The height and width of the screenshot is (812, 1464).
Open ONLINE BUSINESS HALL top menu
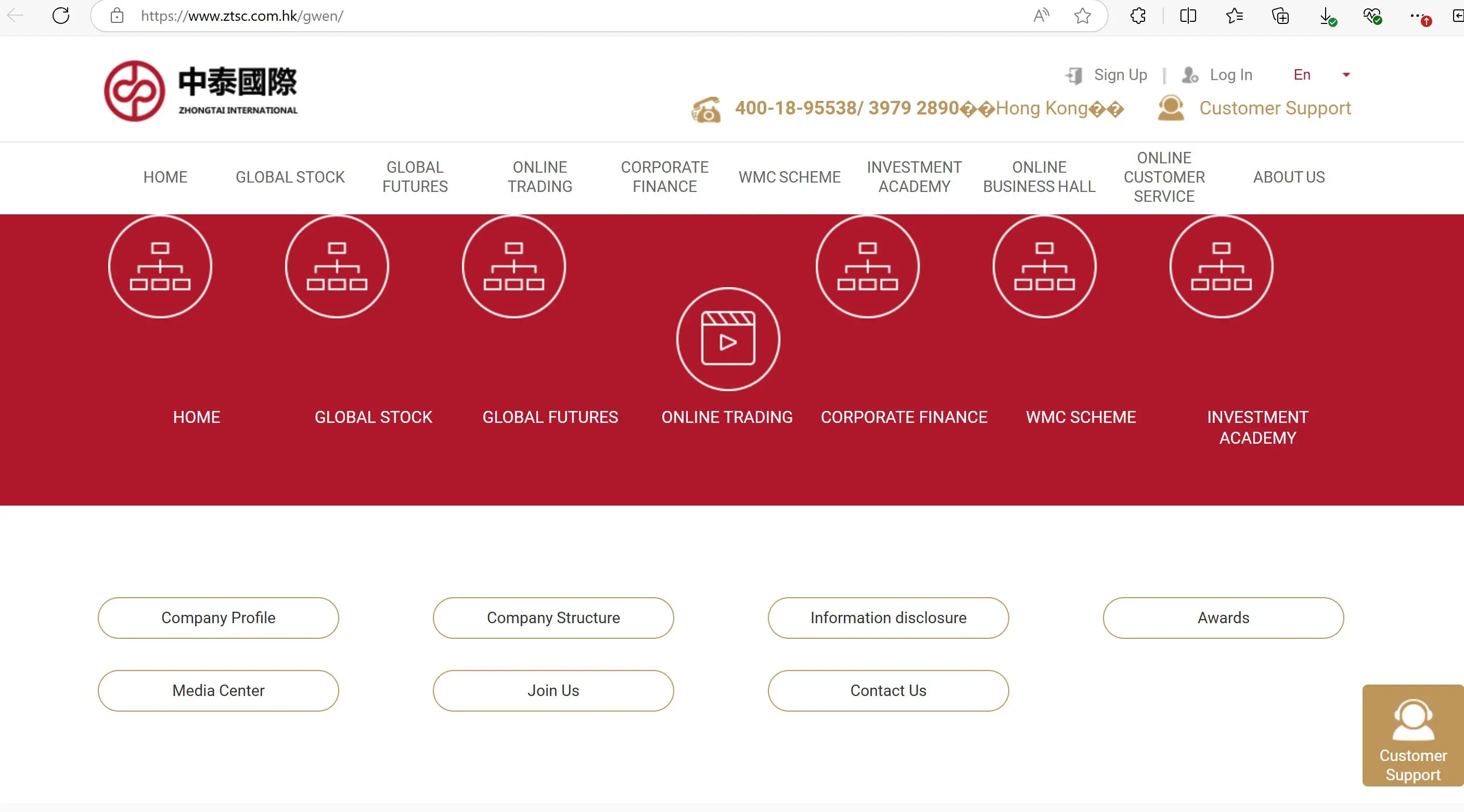(x=1039, y=177)
